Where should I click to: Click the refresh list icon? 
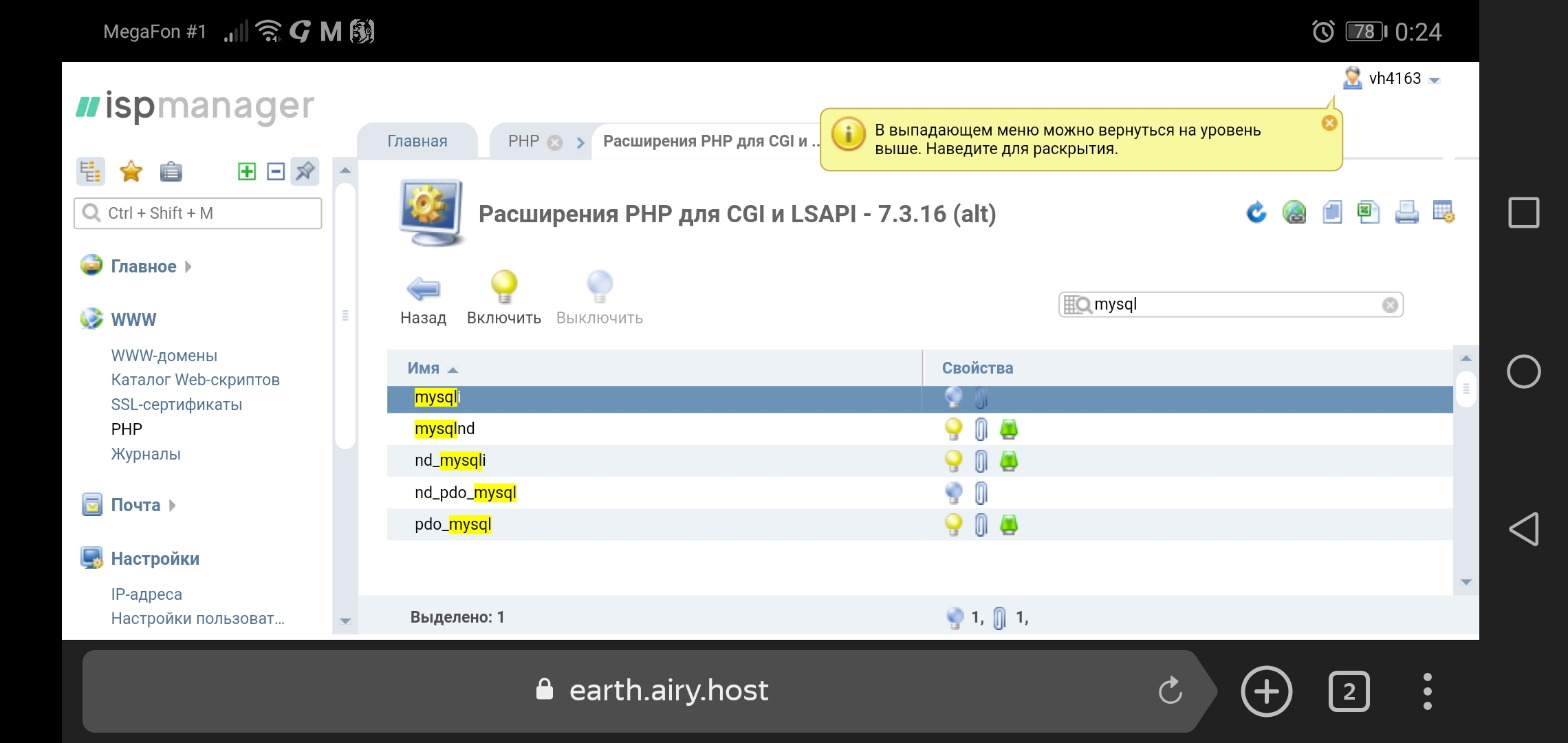click(1256, 213)
